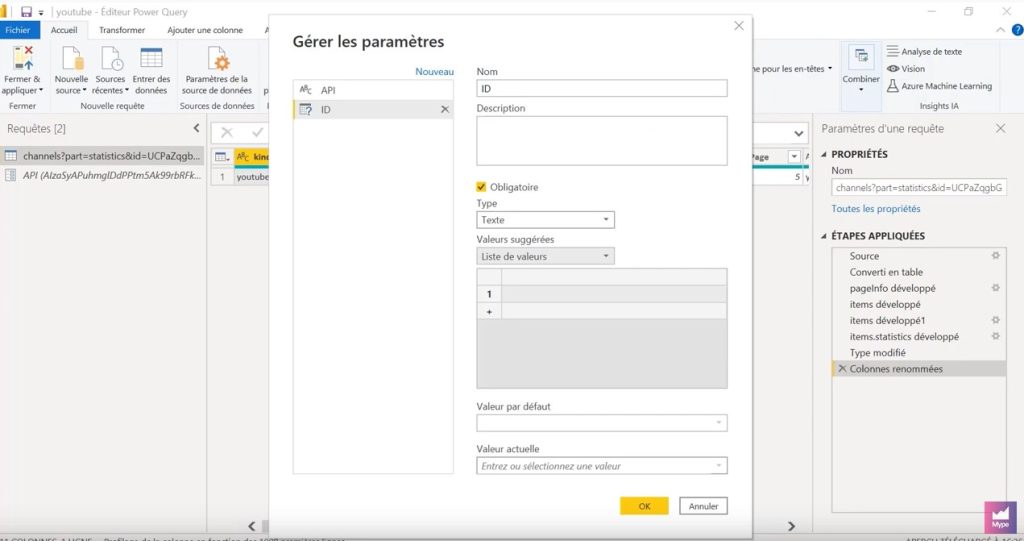The image size is (1024, 541).
Task: Confirm formula with checkmark icon
Action: pos(257,133)
